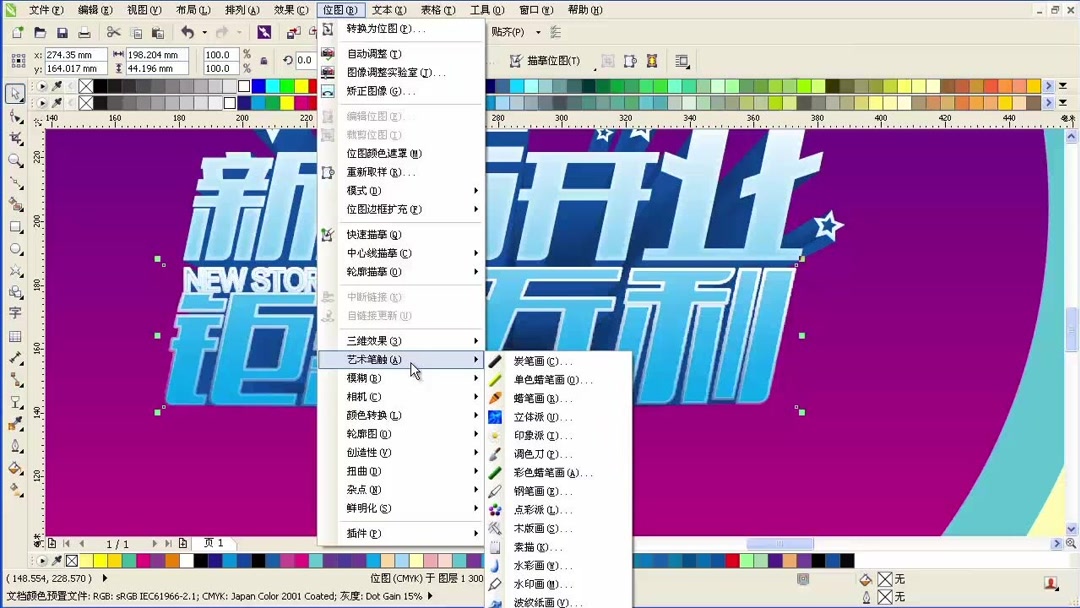Open the Undo history dropdown arrow

coord(205,32)
